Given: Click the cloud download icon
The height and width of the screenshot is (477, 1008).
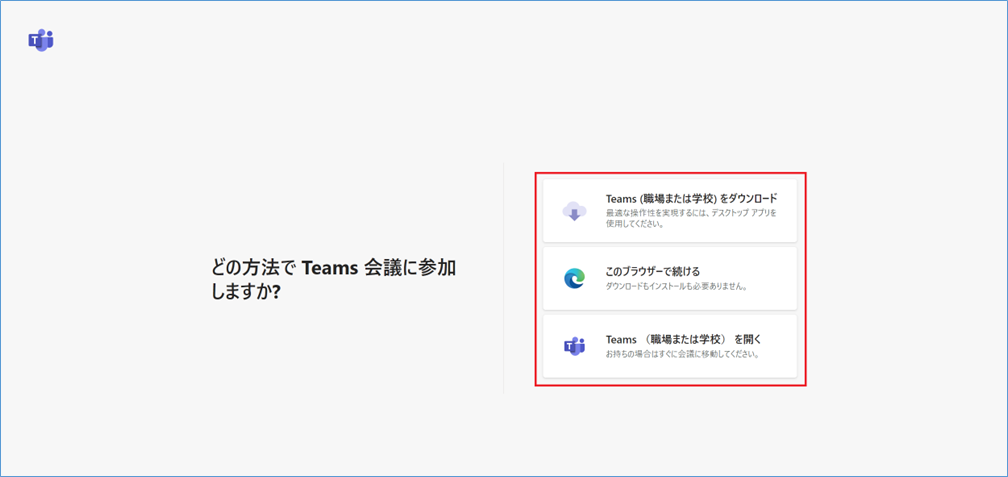Looking at the screenshot, I should coord(574,211).
